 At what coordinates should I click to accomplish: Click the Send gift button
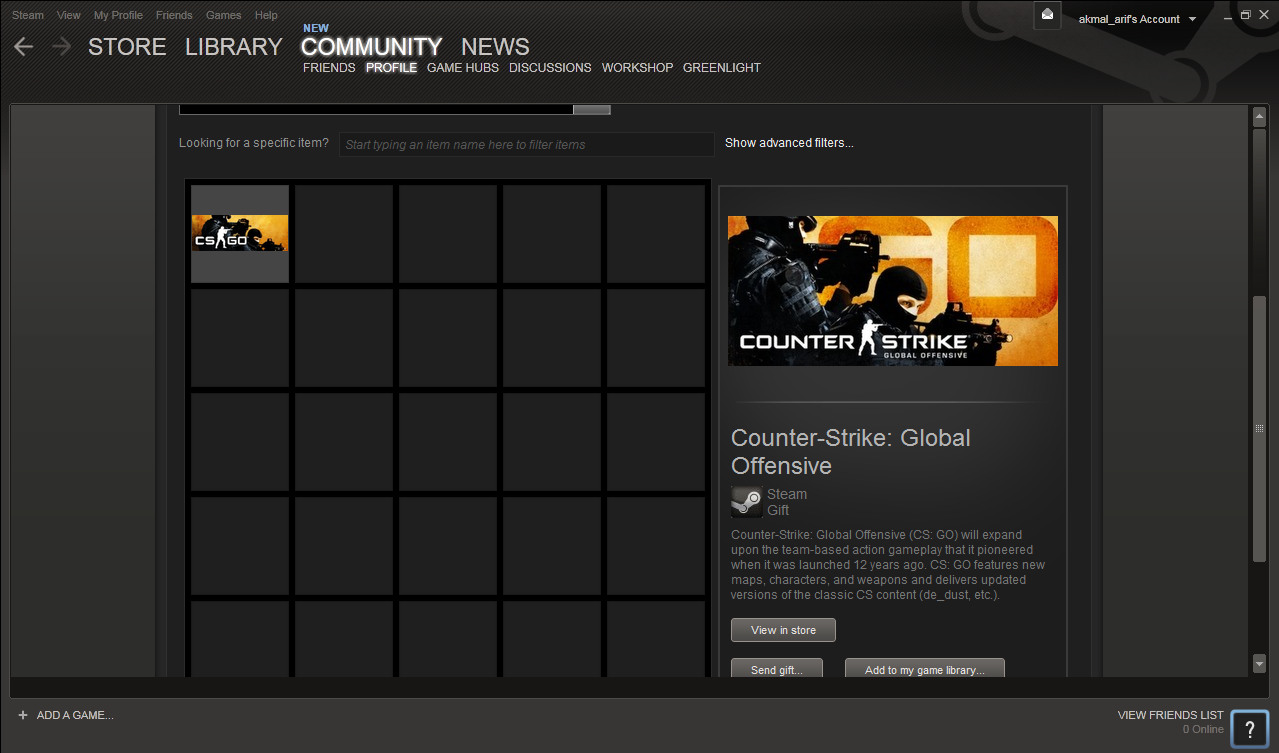pos(777,669)
